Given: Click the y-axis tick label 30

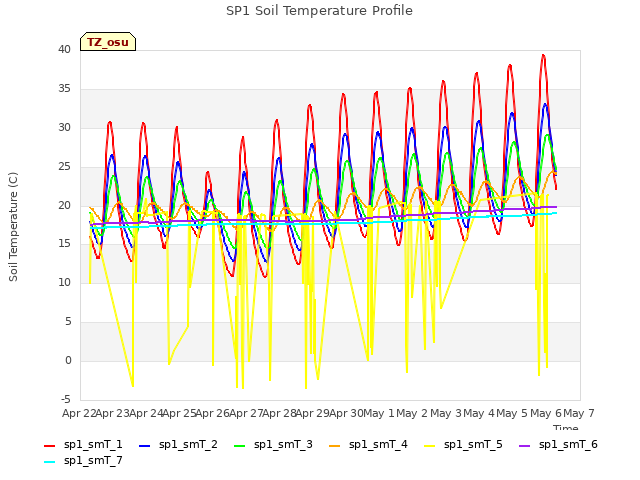Looking at the screenshot, I should [64, 128].
